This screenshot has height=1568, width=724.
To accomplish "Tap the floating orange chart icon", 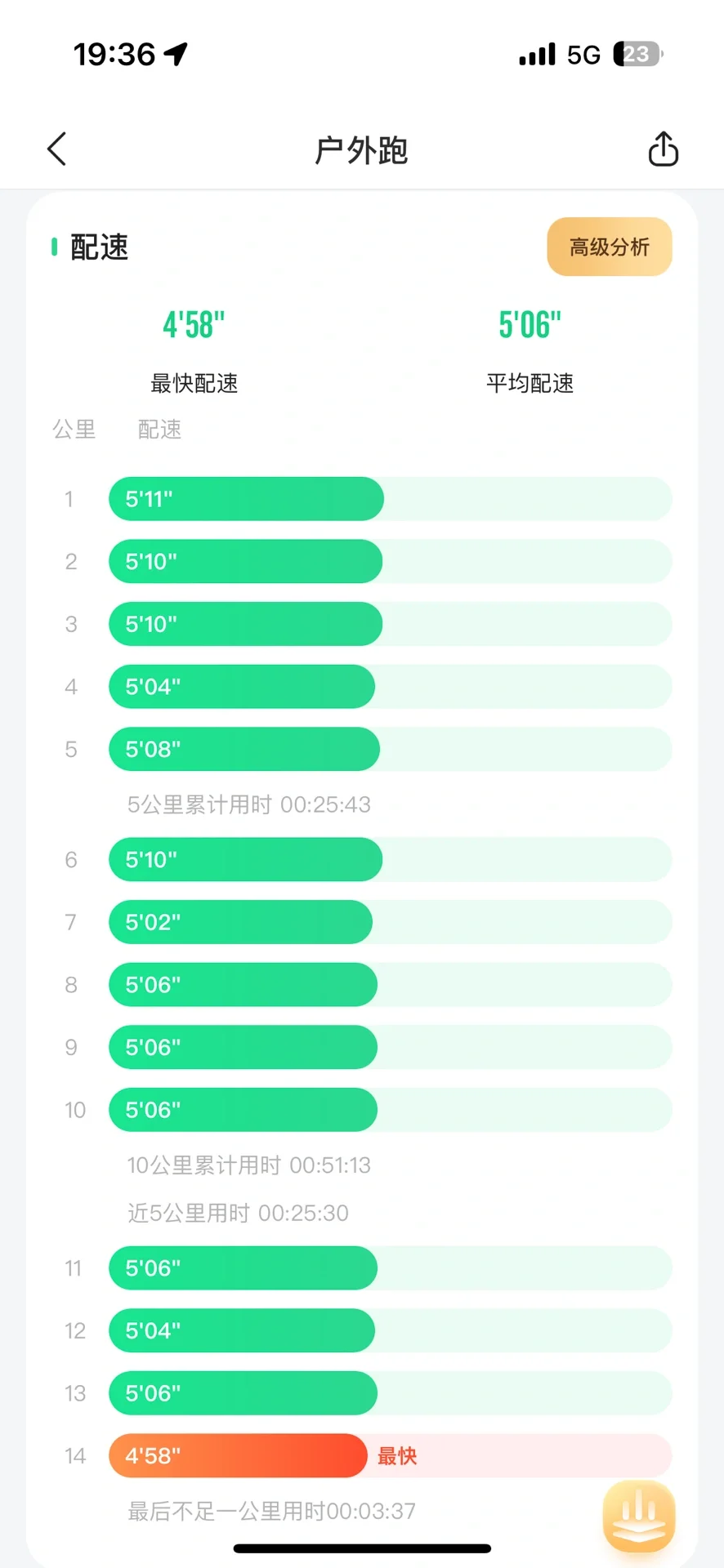I will [639, 1517].
